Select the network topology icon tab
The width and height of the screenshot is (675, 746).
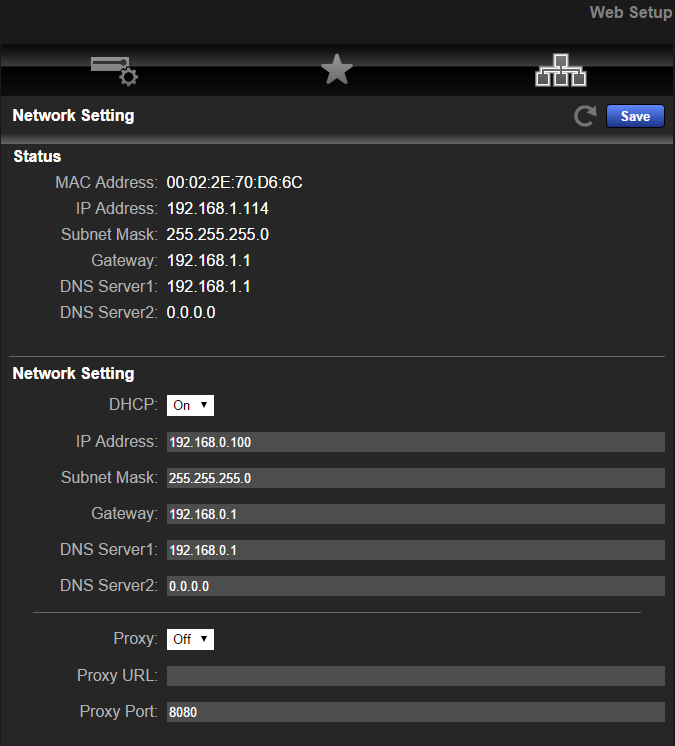click(561, 70)
